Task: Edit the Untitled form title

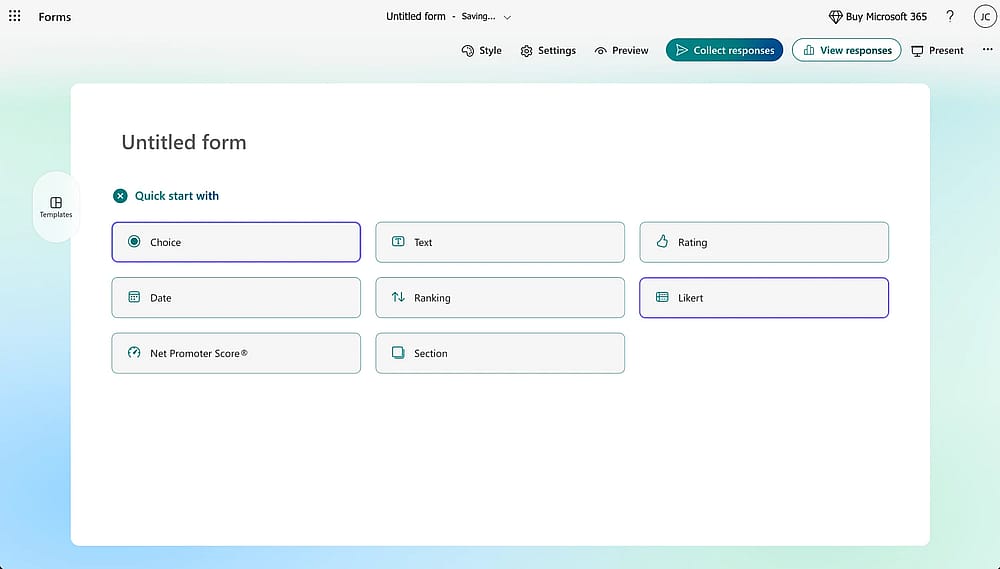Action: (184, 142)
